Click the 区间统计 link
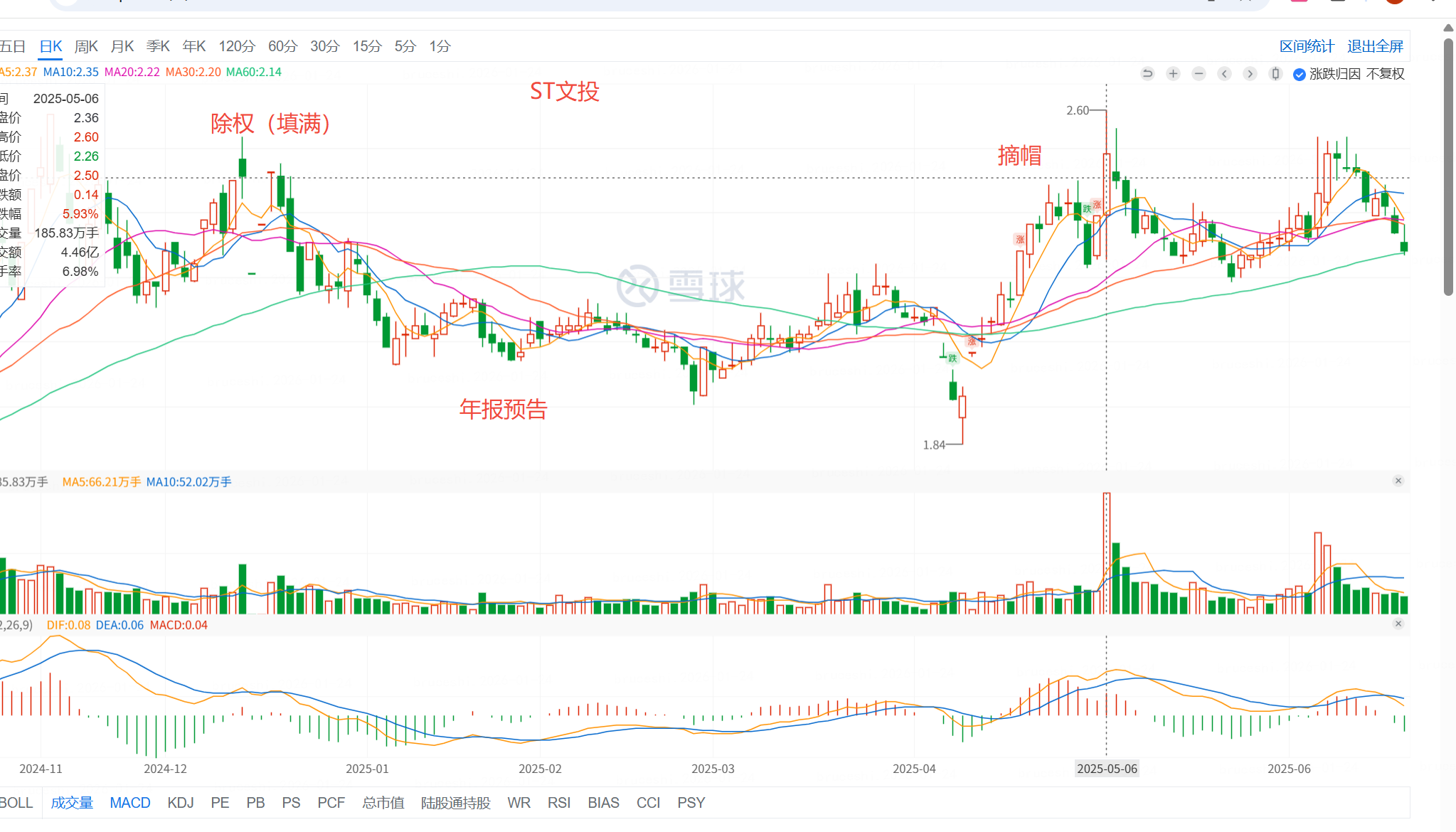This screenshot has height=832, width=1456. pyautogui.click(x=1307, y=46)
